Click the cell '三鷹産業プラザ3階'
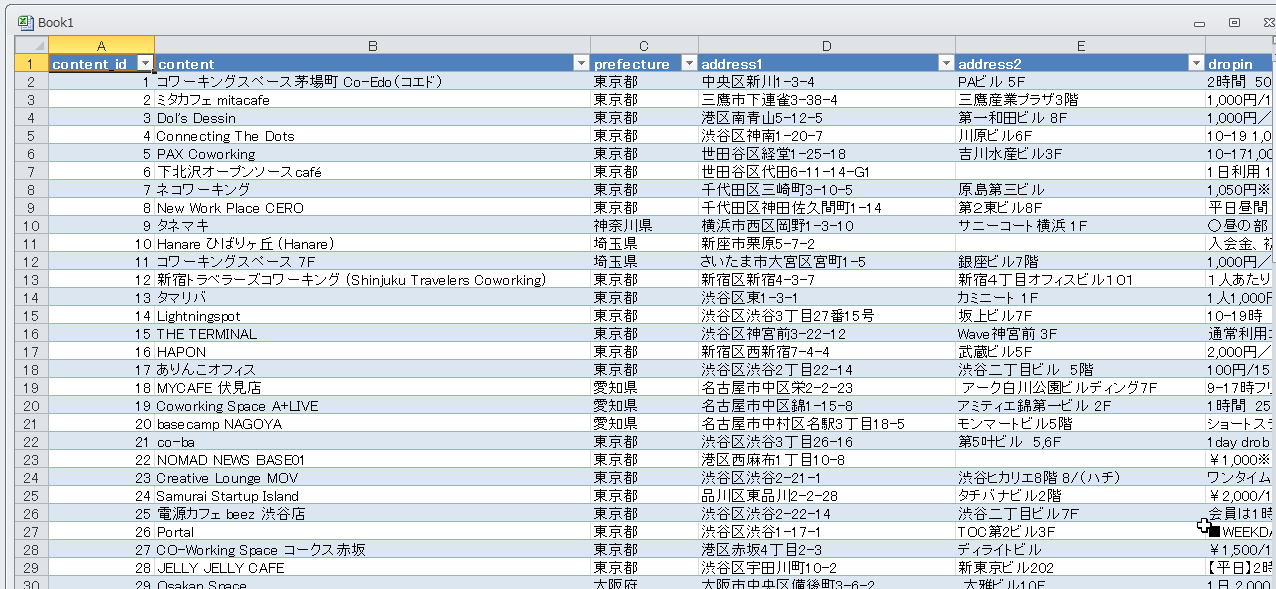This screenshot has width=1276, height=589. pos(1080,99)
